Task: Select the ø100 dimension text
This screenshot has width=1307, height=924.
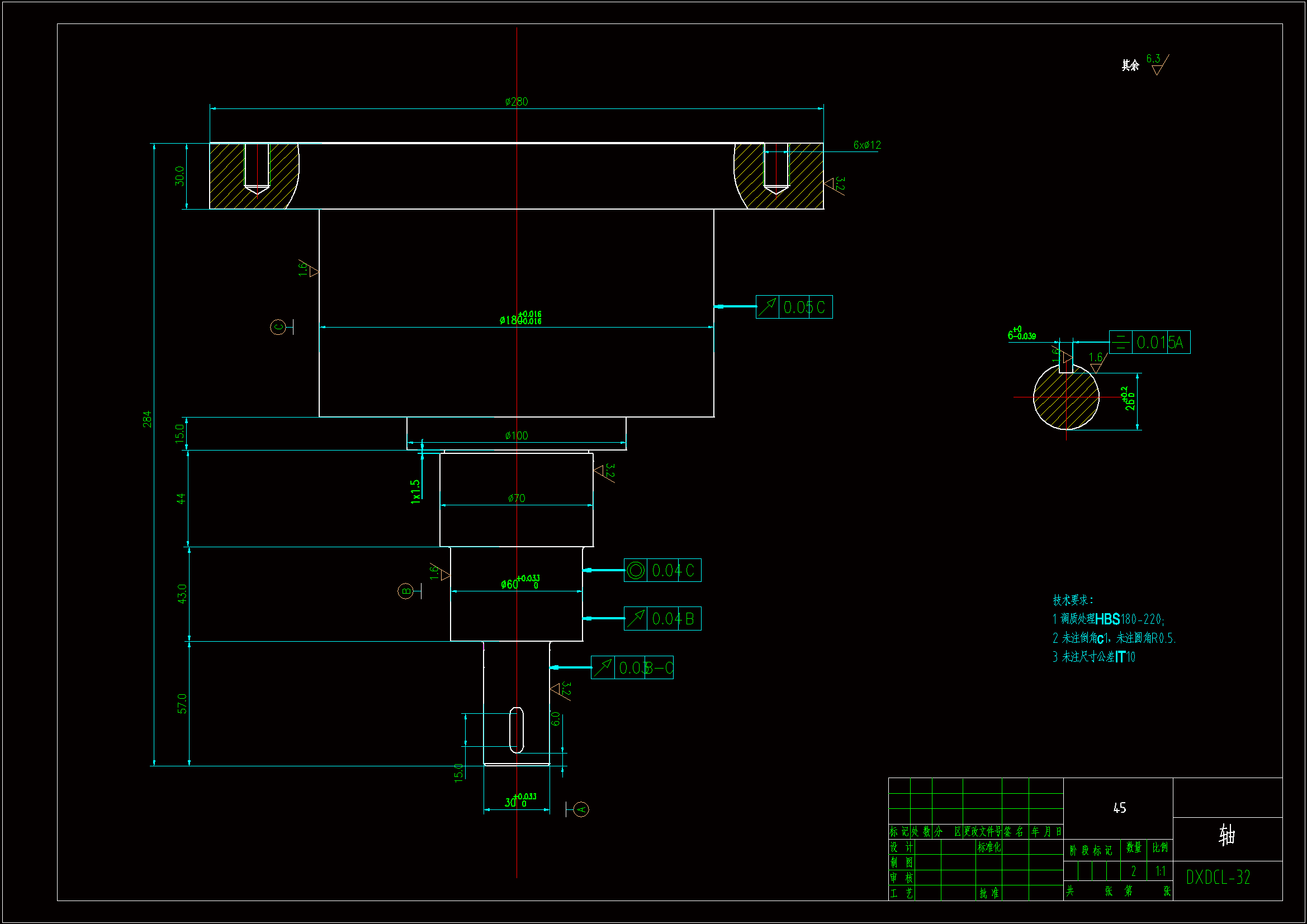Action: tap(517, 435)
